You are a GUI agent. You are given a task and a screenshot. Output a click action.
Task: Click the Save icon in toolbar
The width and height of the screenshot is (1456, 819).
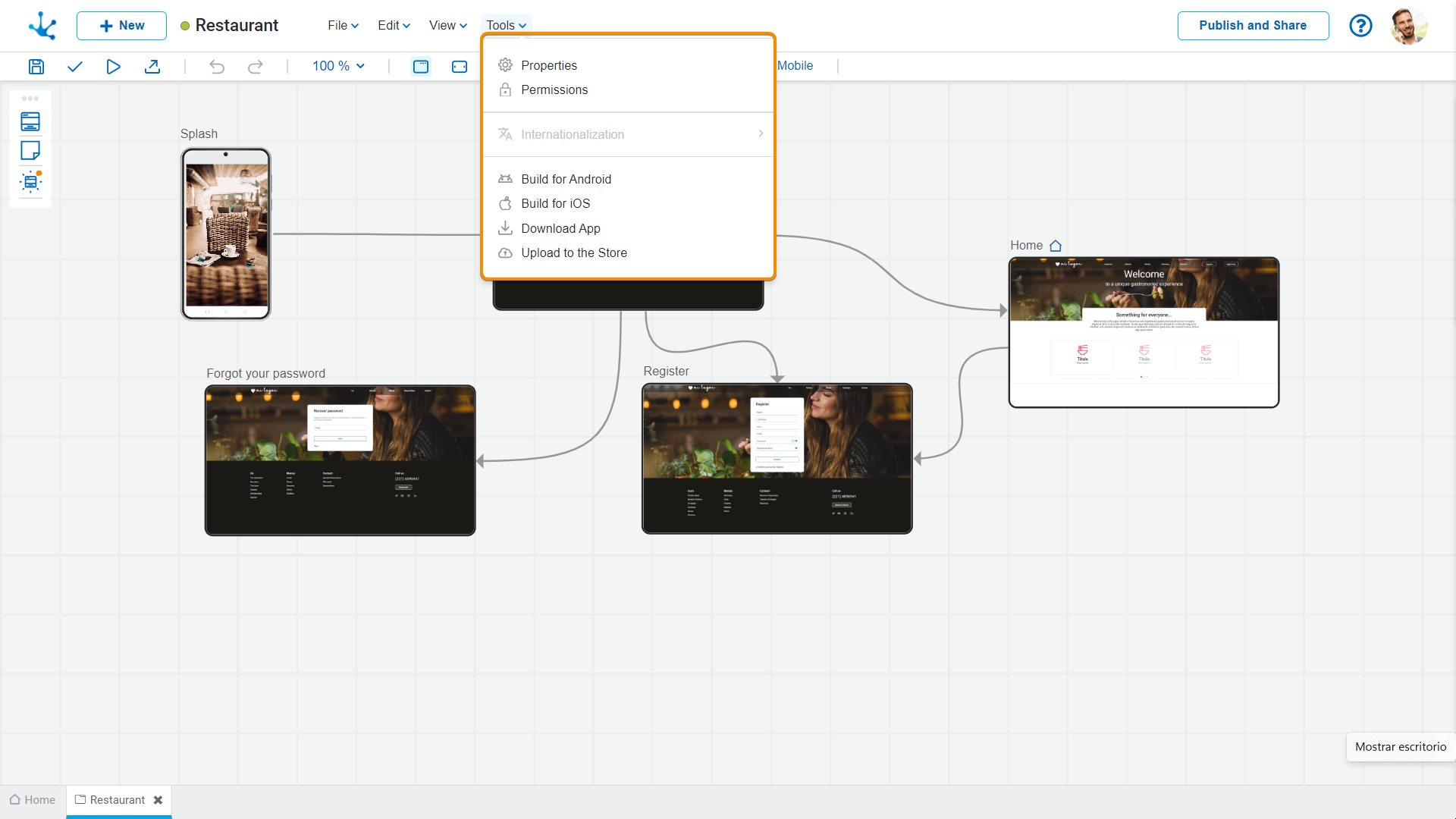coord(36,67)
